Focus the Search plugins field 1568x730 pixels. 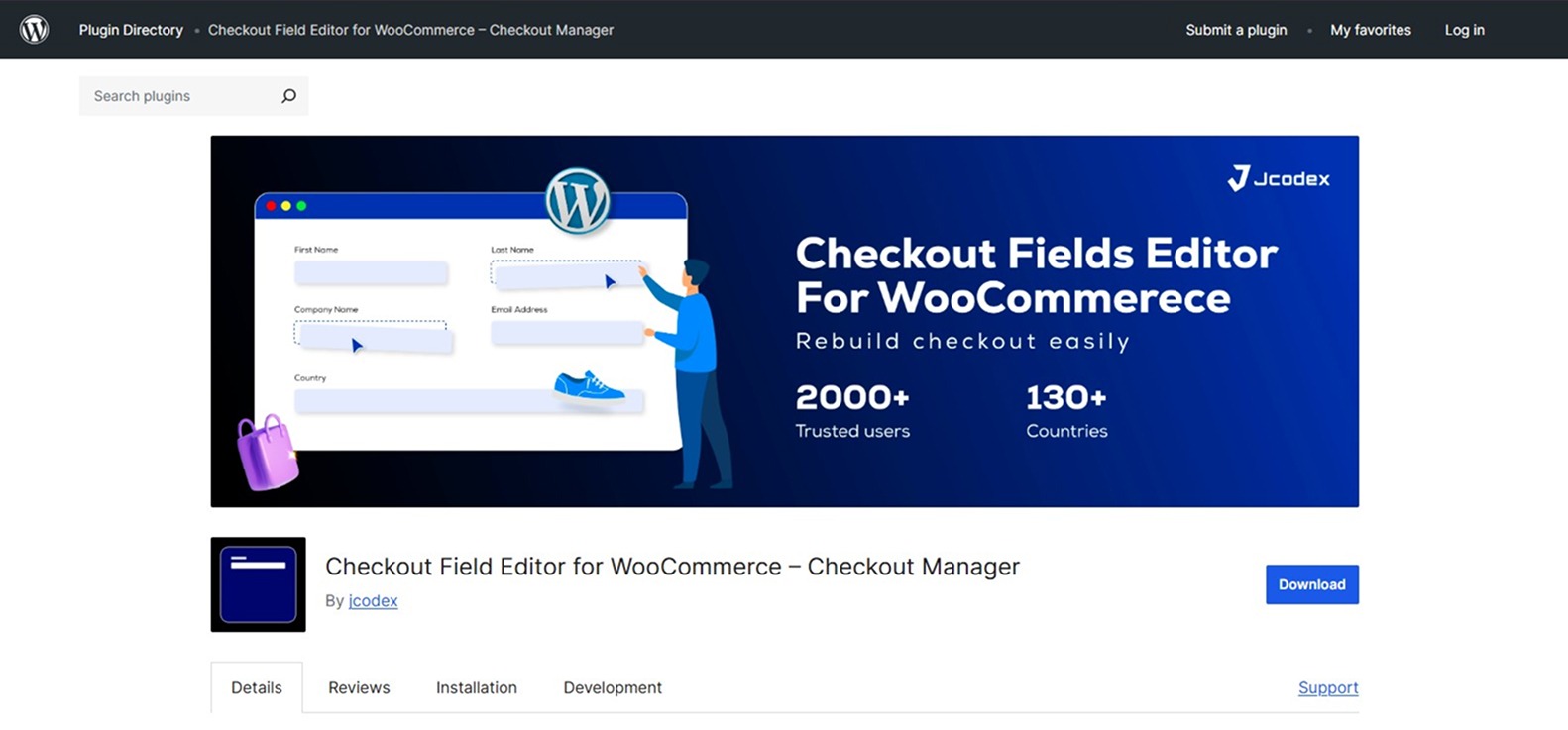pos(178,96)
